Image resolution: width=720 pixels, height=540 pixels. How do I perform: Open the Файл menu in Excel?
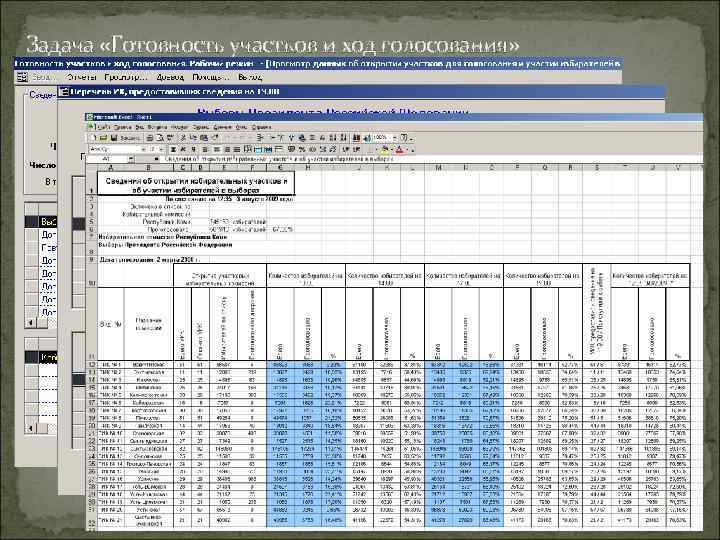[x=103, y=127]
